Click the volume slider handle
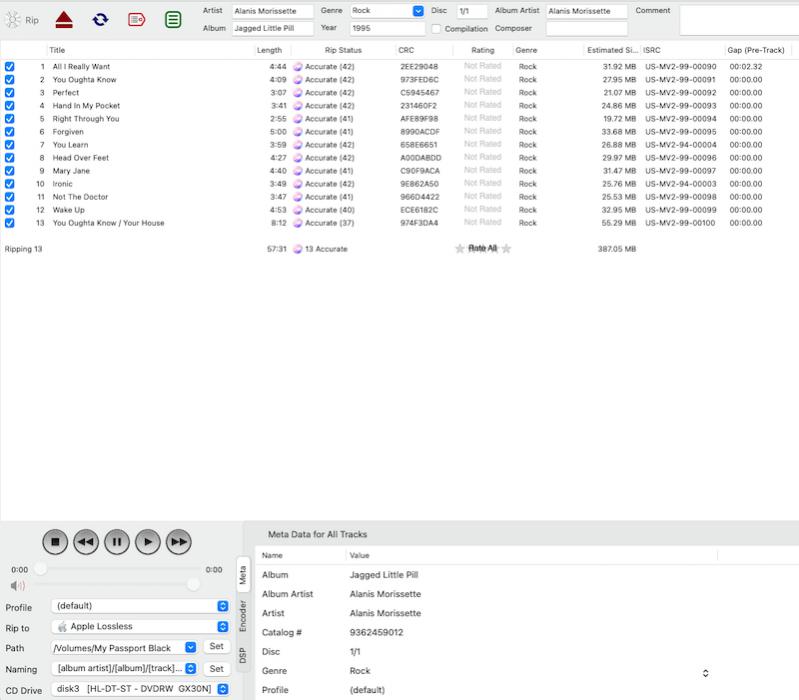 193,584
